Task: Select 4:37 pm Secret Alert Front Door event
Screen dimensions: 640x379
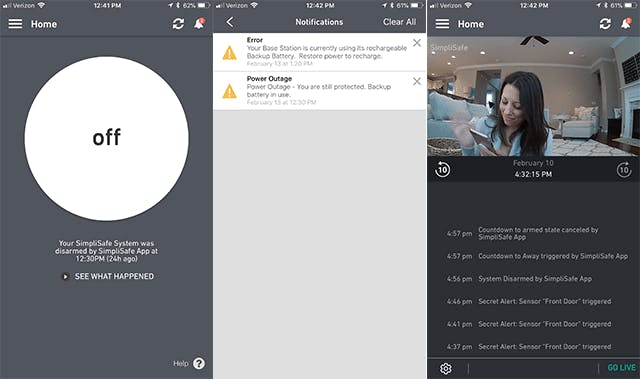Action: coord(529,347)
